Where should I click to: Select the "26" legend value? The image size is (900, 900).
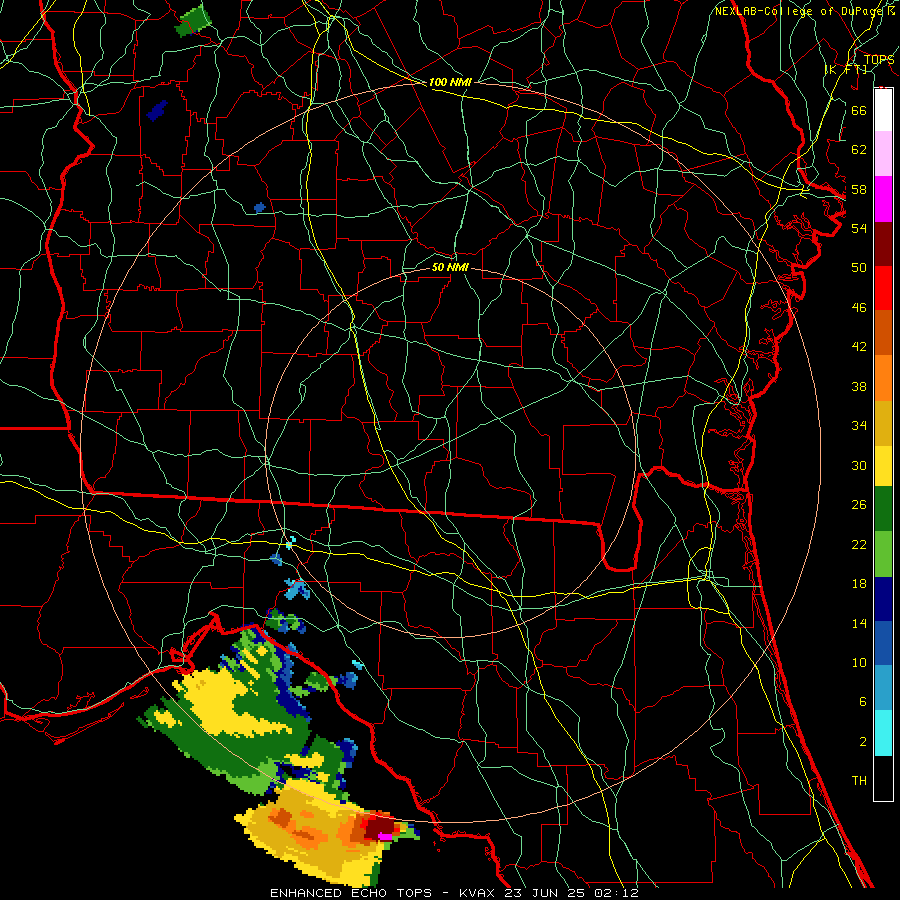click(859, 505)
